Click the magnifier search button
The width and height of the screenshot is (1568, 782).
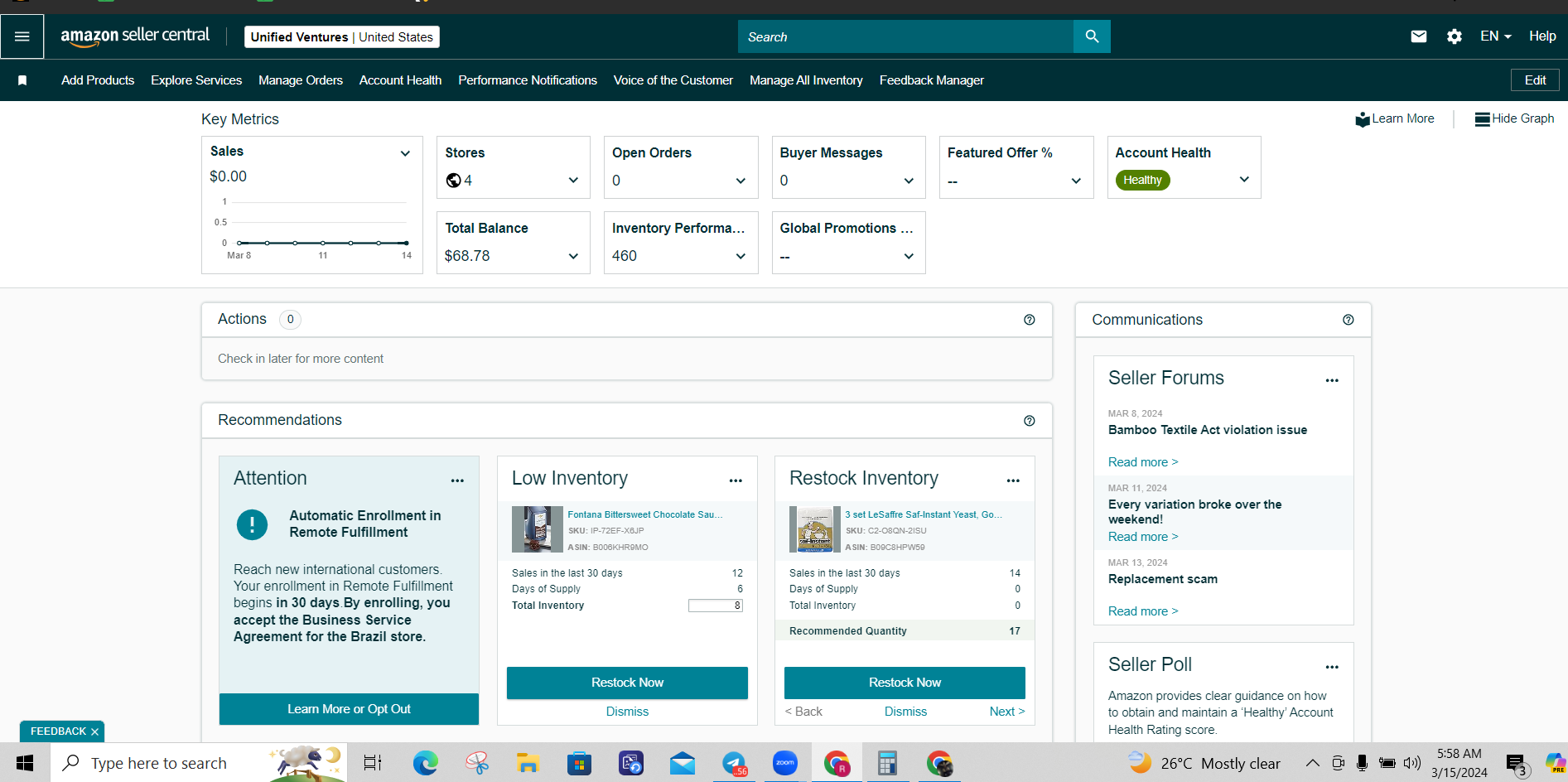pos(1092,36)
